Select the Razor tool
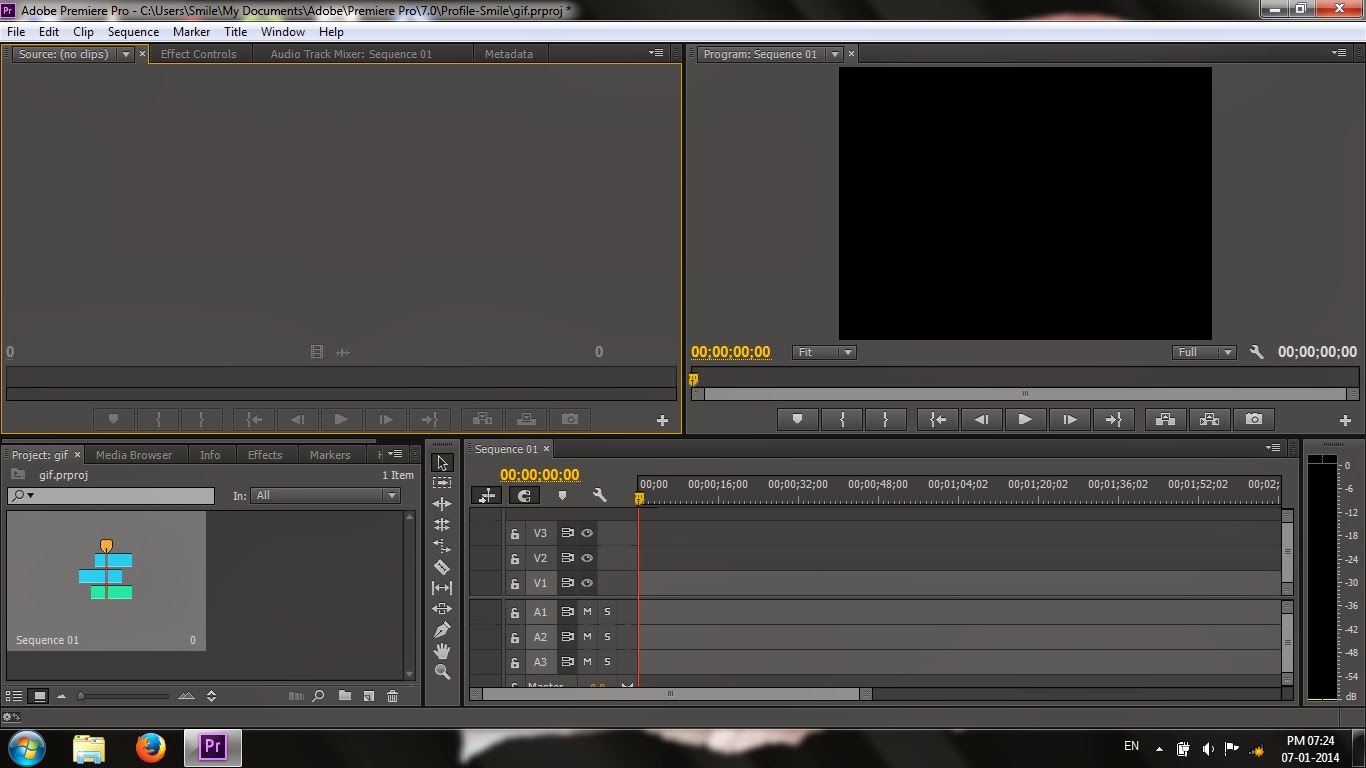The width and height of the screenshot is (1366, 768). pyautogui.click(x=442, y=567)
